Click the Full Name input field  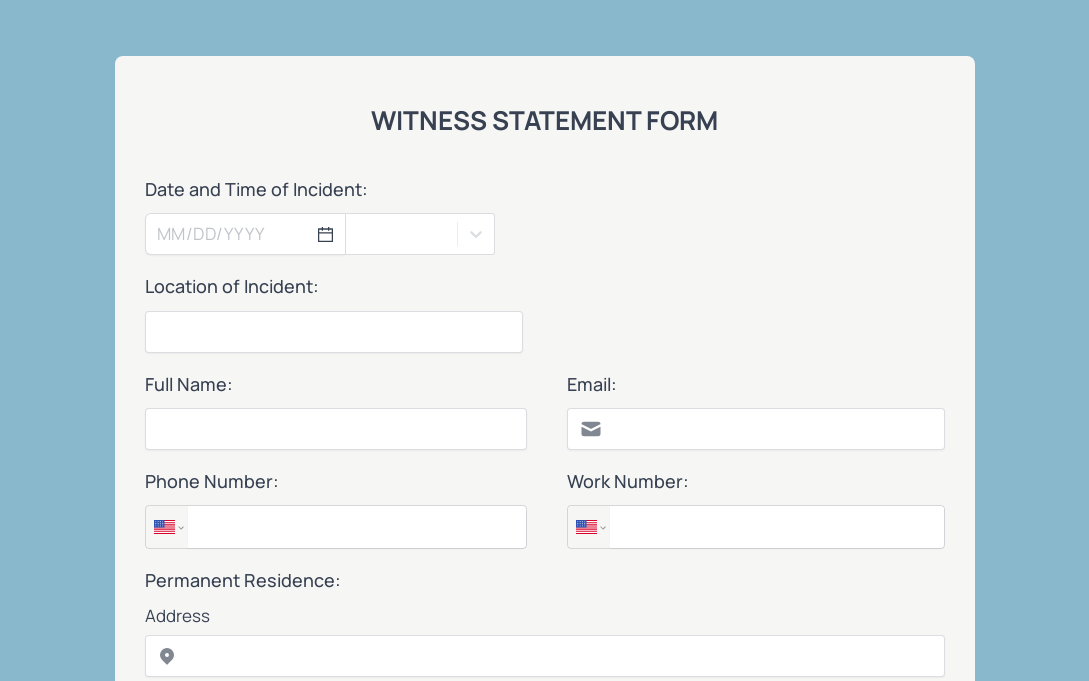[x=335, y=429]
